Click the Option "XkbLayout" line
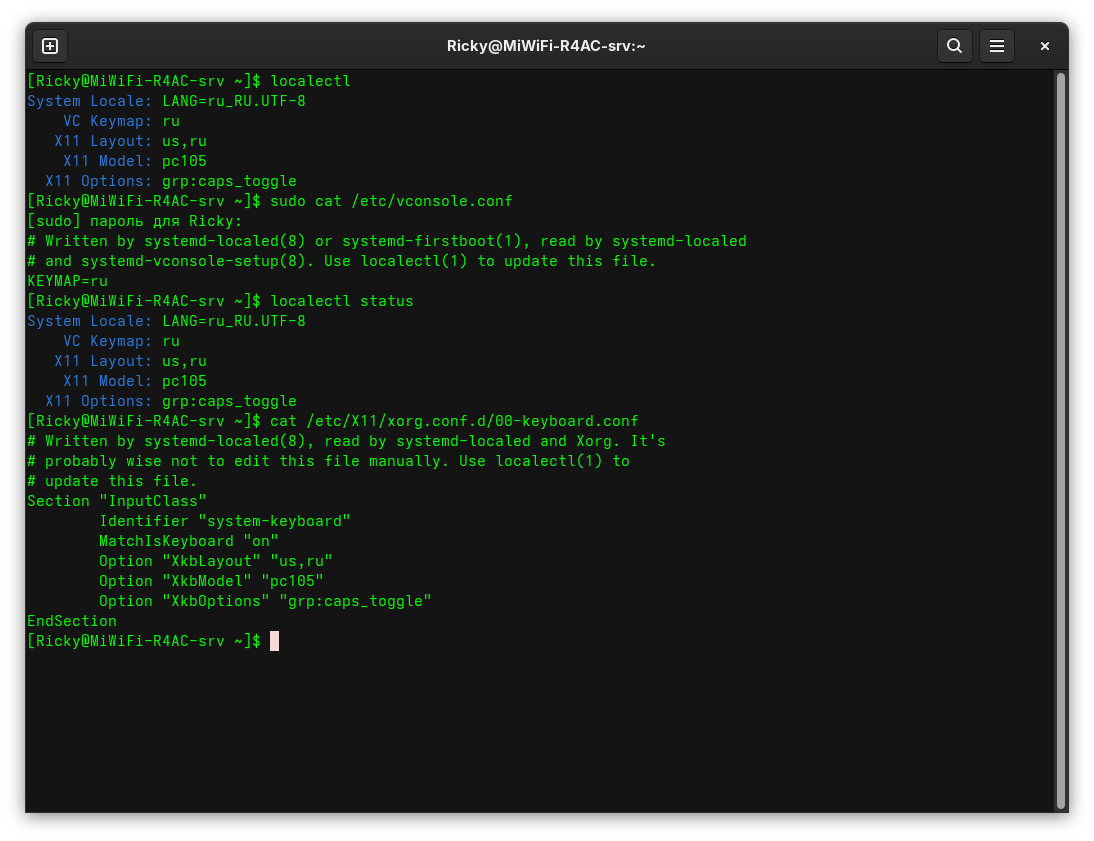The height and width of the screenshot is (841, 1094). click(x=216, y=561)
